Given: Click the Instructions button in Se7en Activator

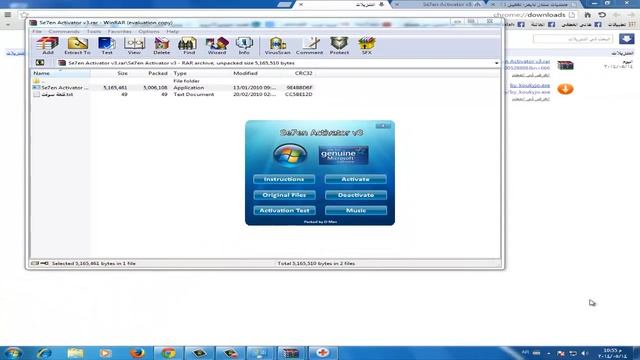Looking at the screenshot, I should (284, 179).
